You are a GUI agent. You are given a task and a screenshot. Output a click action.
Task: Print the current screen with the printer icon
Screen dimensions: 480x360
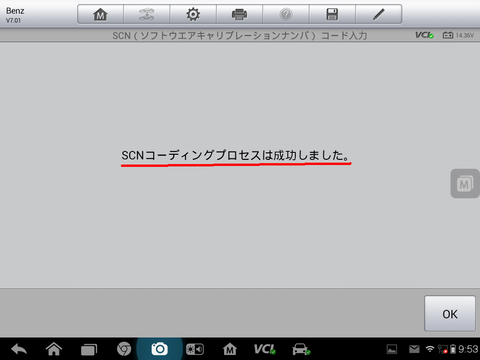[239, 14]
